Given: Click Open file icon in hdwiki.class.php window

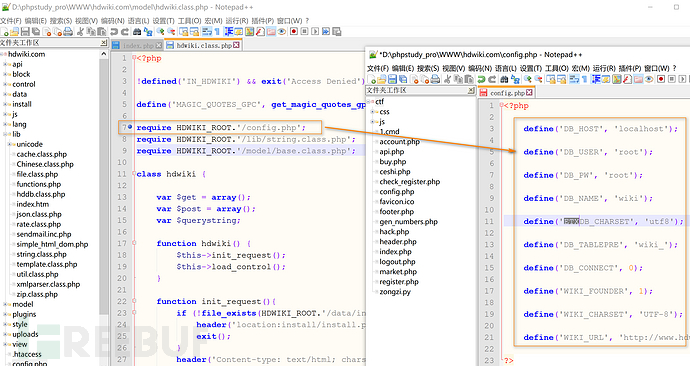Looking at the screenshot, I should coord(14,32).
